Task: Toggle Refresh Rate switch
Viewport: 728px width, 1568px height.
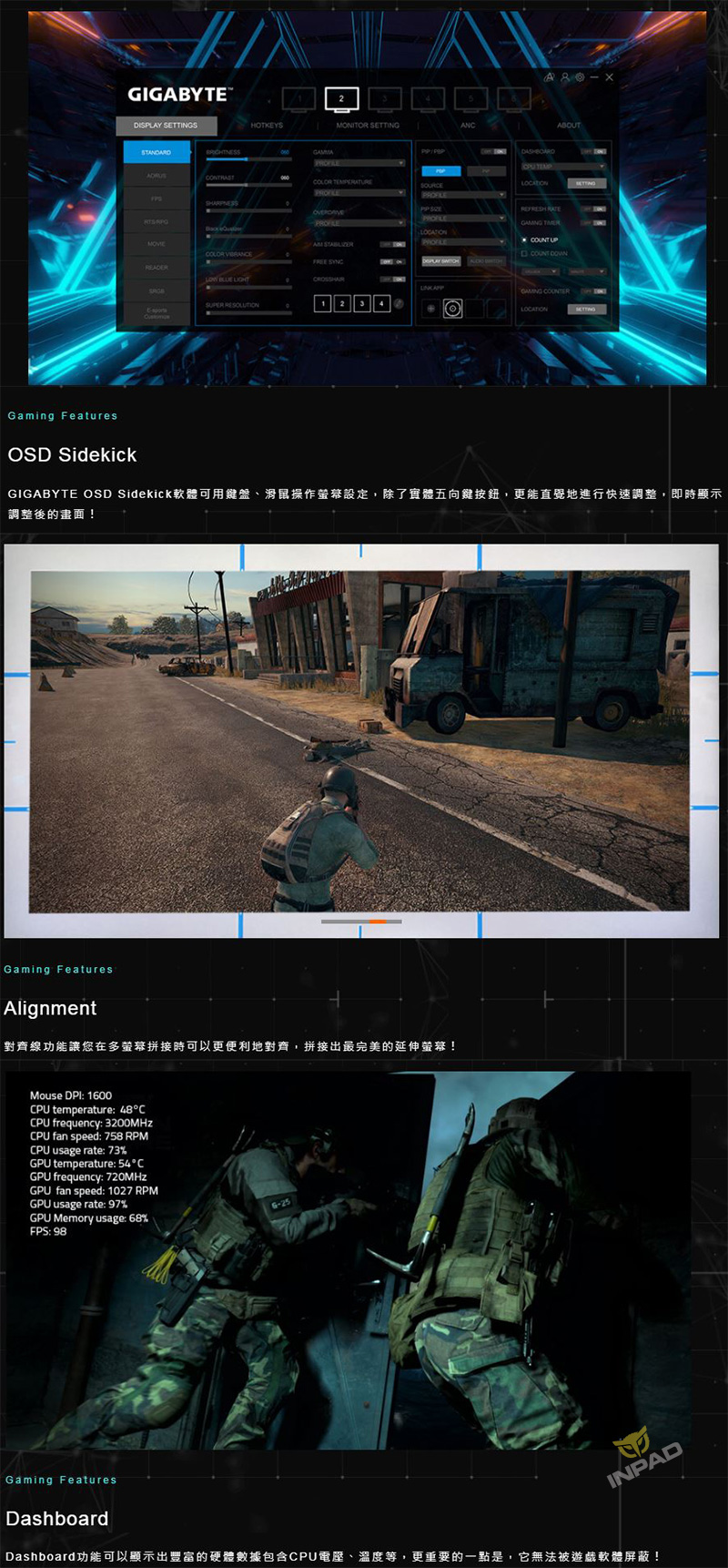Action: [593, 209]
